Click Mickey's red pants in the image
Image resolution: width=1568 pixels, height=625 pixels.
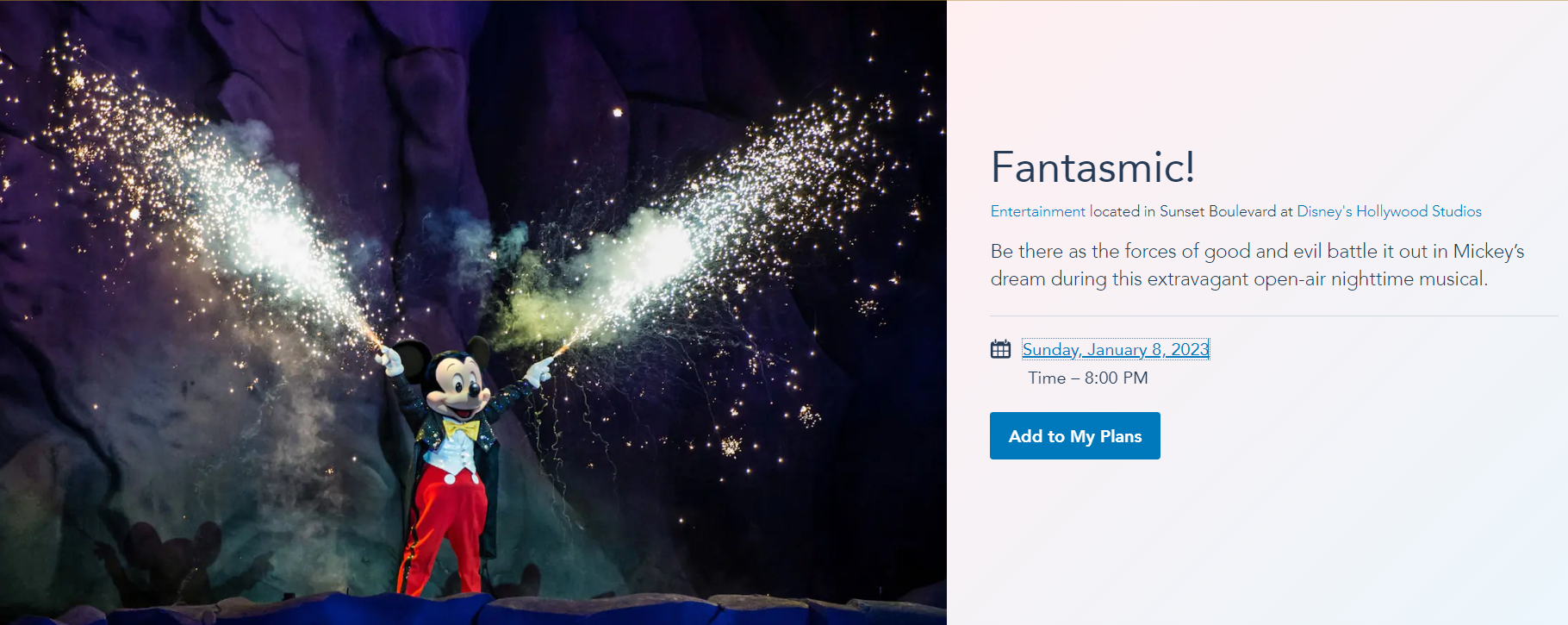tap(445, 526)
